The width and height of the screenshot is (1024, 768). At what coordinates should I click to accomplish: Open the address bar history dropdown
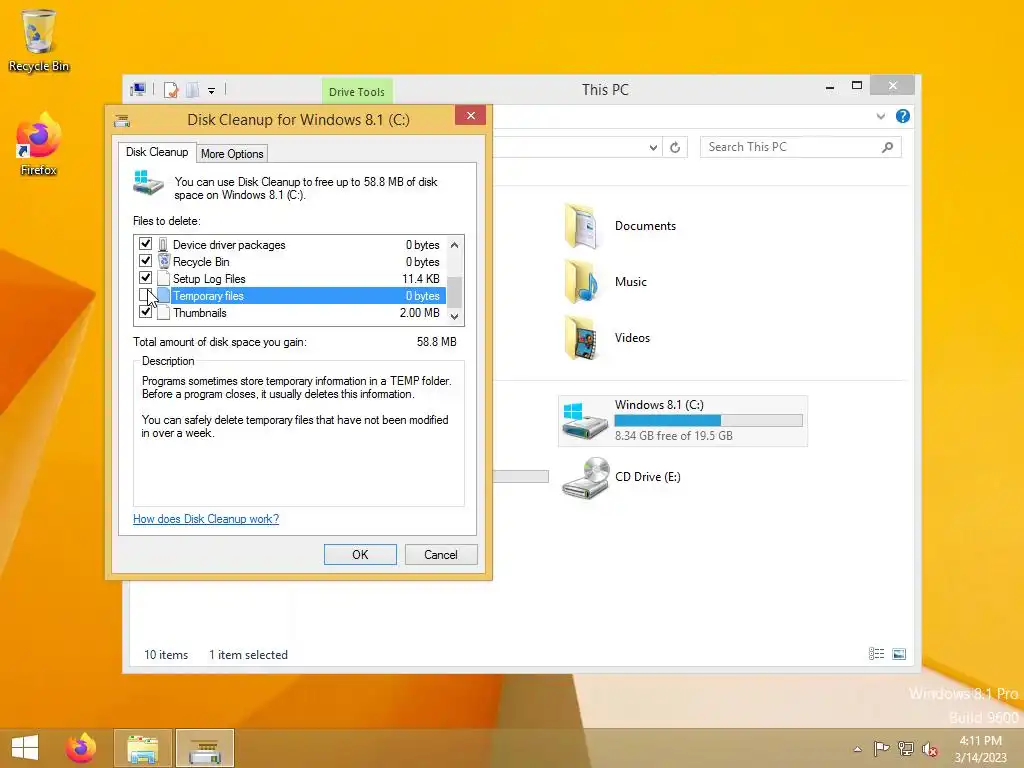click(653, 148)
